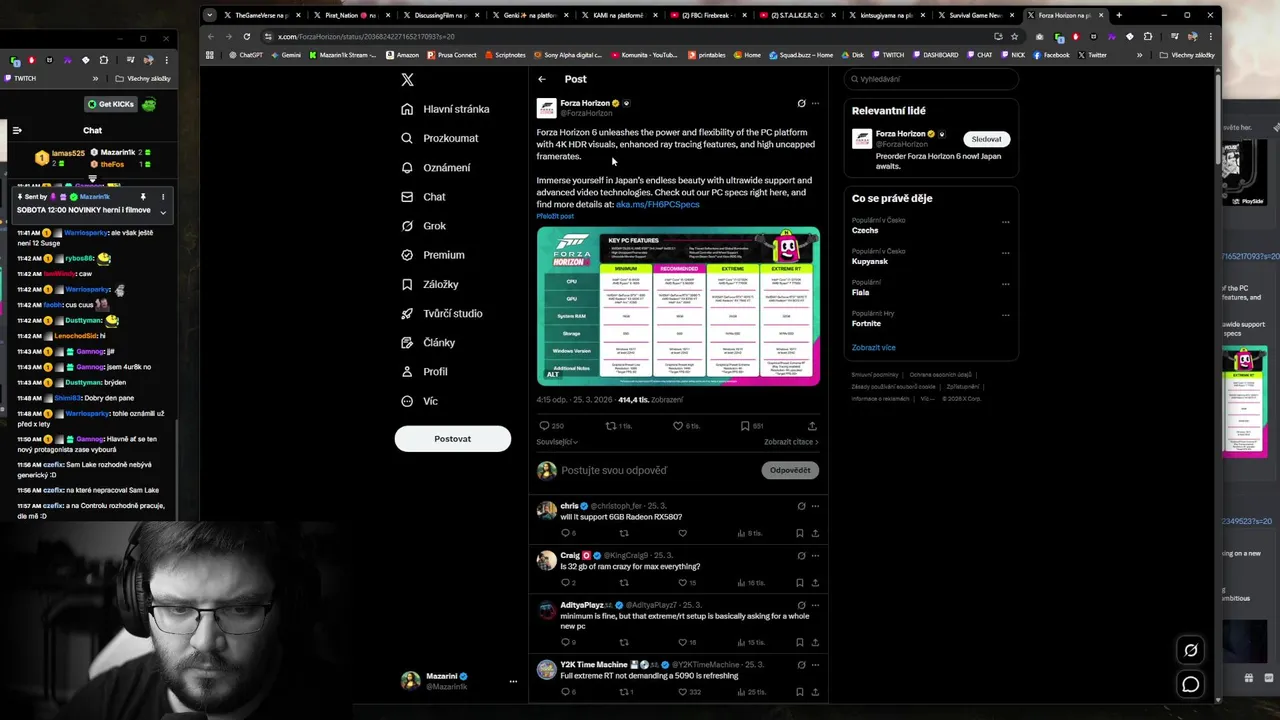
Task: Open Záložky bookmarks in X sidebar
Action: point(430,284)
